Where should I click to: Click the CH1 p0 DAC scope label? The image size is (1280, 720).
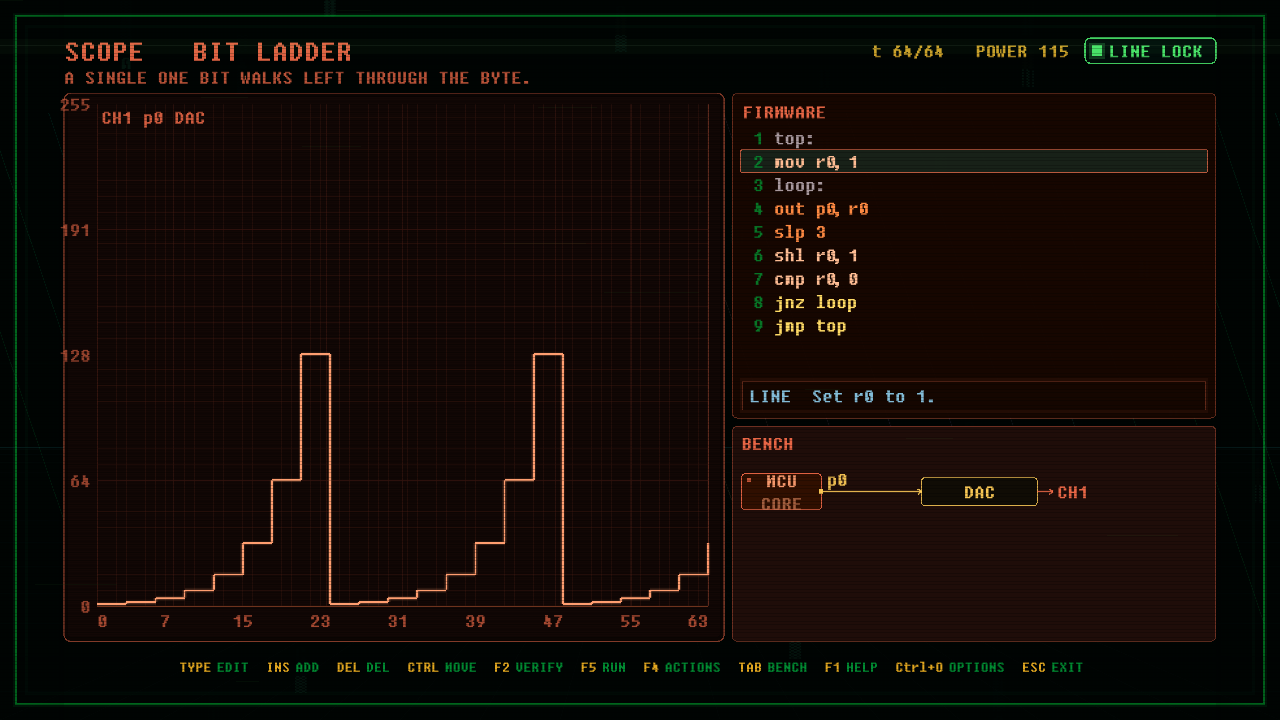coord(153,118)
